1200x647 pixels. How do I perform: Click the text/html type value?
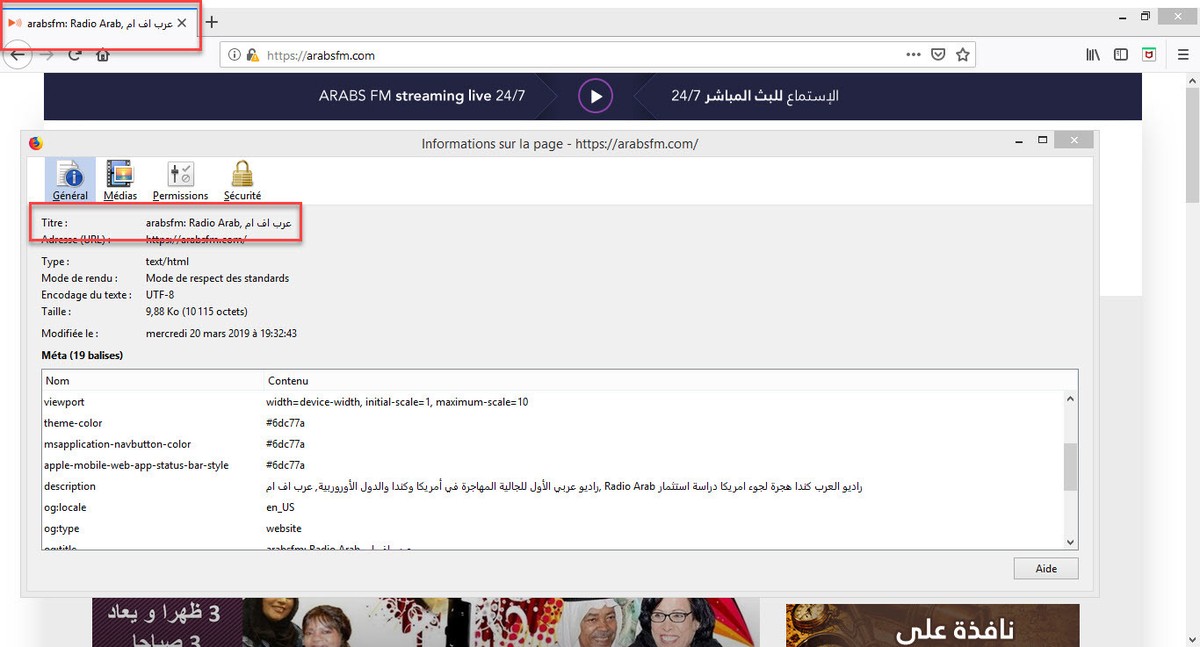167,262
